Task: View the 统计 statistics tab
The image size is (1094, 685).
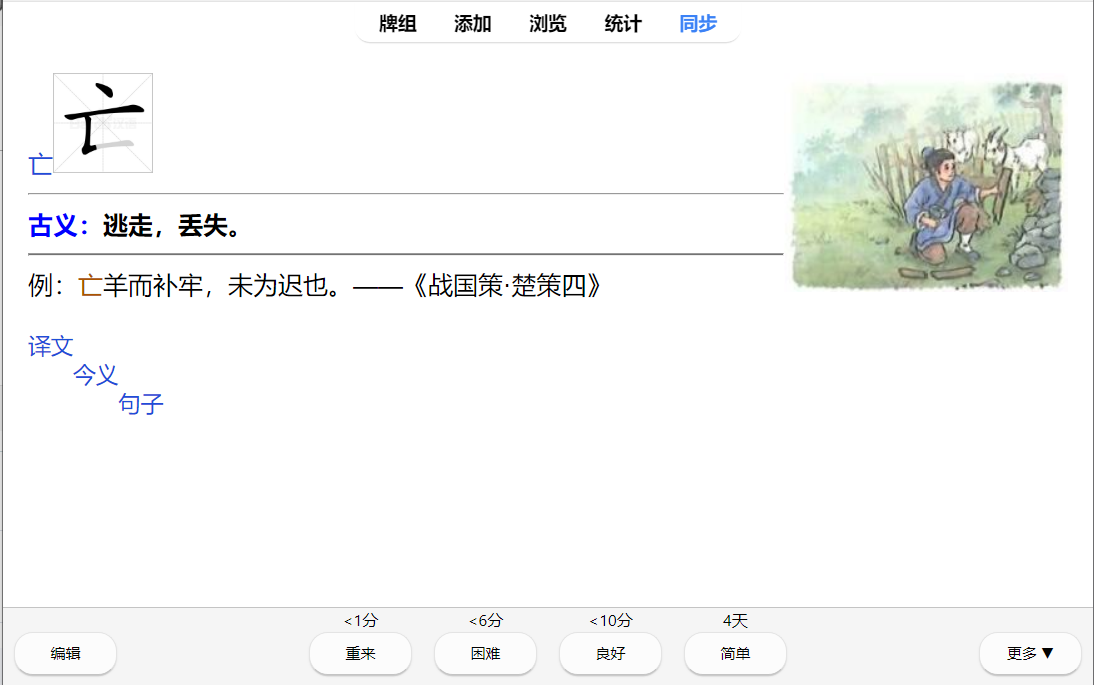Action: pos(622,24)
